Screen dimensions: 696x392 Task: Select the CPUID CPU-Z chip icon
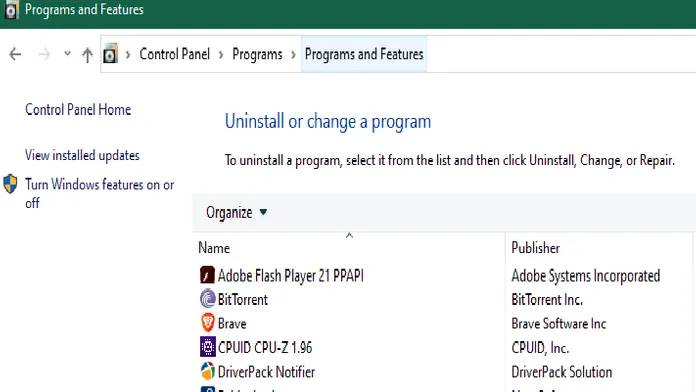coord(207,347)
